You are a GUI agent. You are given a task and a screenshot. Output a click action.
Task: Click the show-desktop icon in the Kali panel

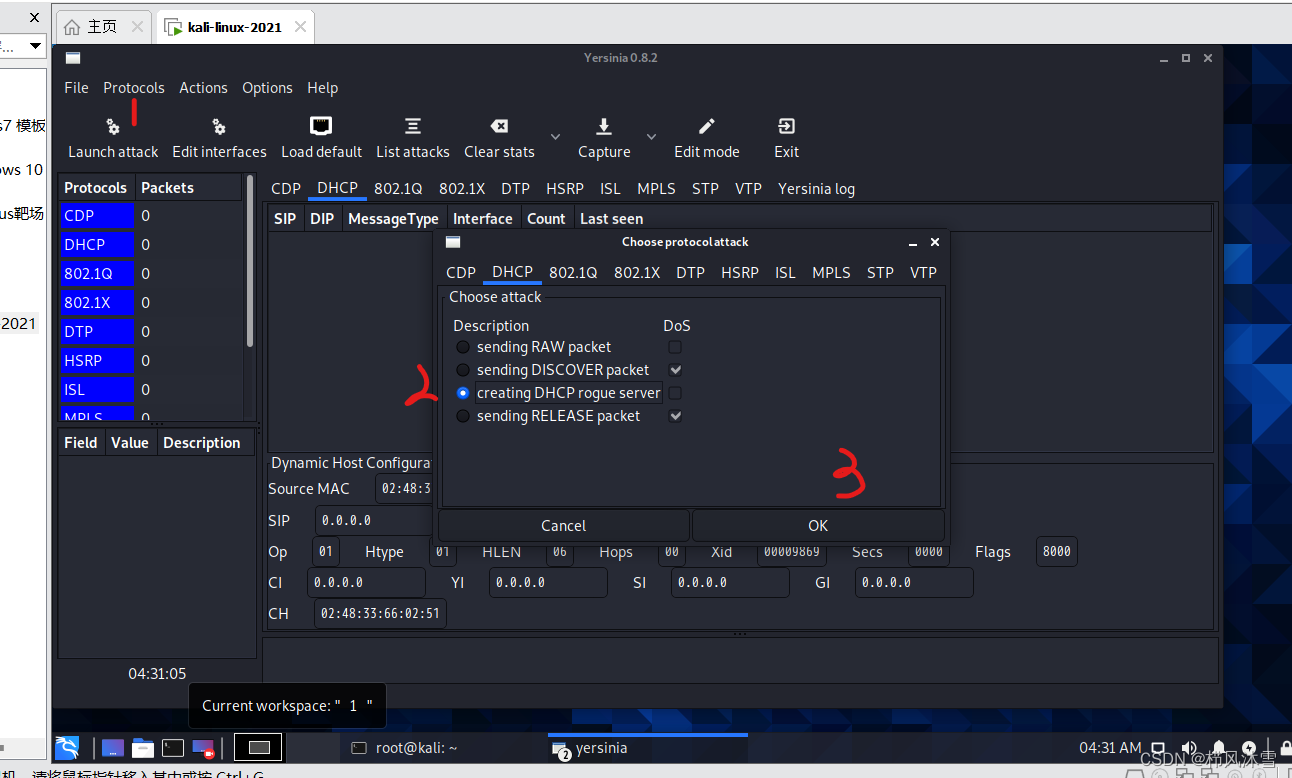click(x=113, y=747)
